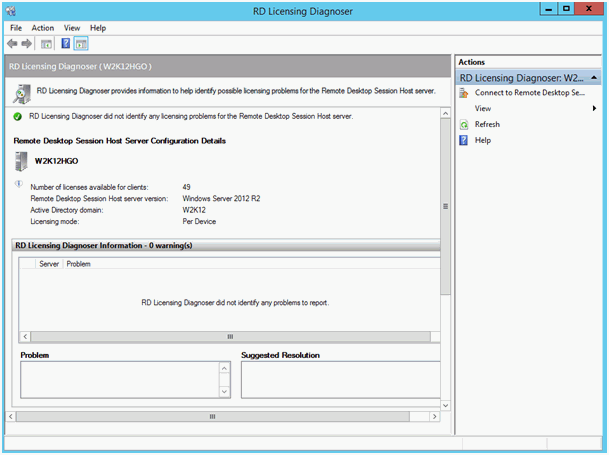609x455 pixels.
Task: Click the 'Active Directory domain' label
Action: pos(67,210)
